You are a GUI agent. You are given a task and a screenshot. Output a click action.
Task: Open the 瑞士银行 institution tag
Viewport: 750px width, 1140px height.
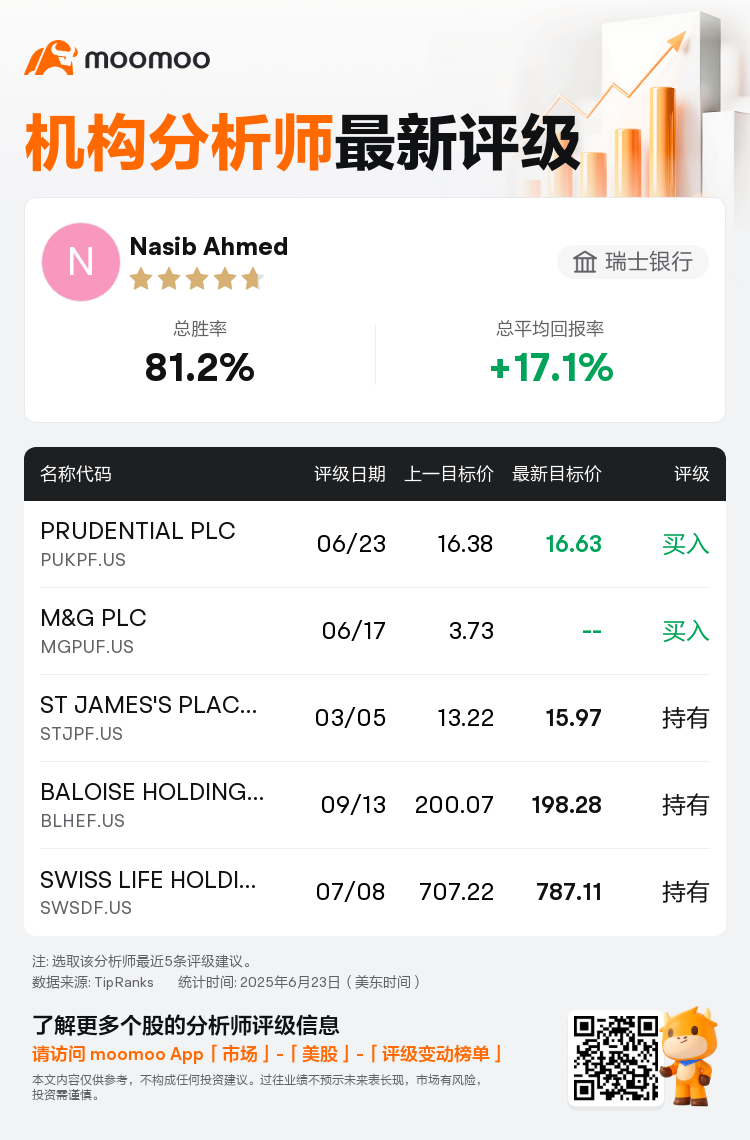632,262
